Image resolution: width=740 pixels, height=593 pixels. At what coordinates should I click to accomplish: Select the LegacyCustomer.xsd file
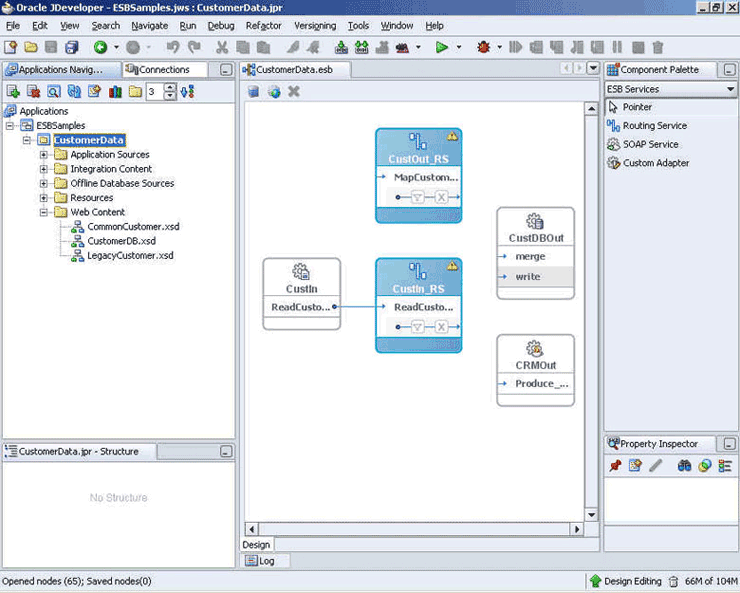coord(130,255)
